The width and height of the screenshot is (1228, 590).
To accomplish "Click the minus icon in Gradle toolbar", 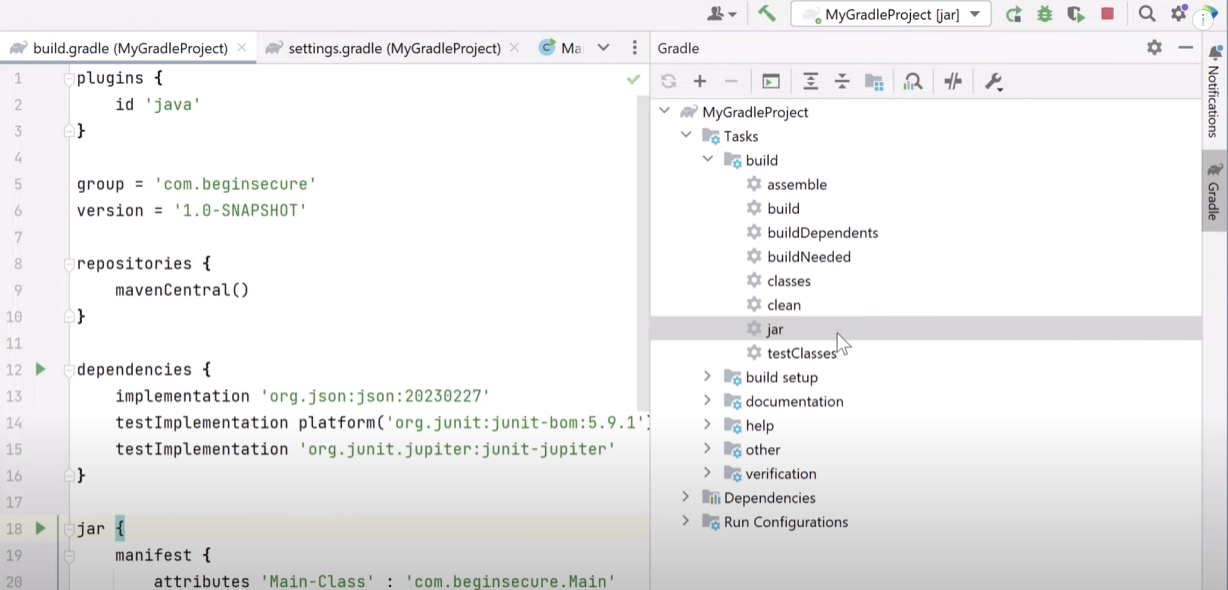I will click(731, 82).
